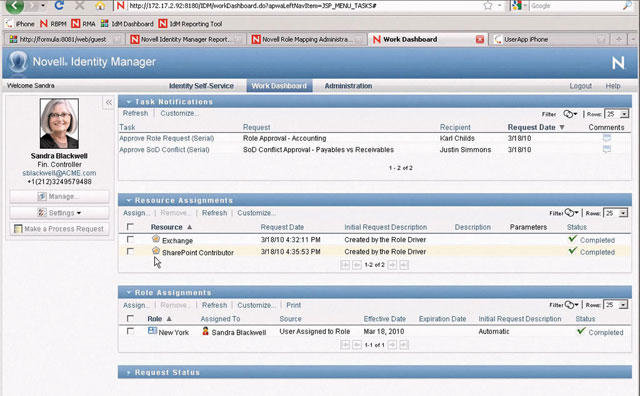This screenshot has width=640, height=396.
Task: Expand the Request Status section
Action: 129,372
